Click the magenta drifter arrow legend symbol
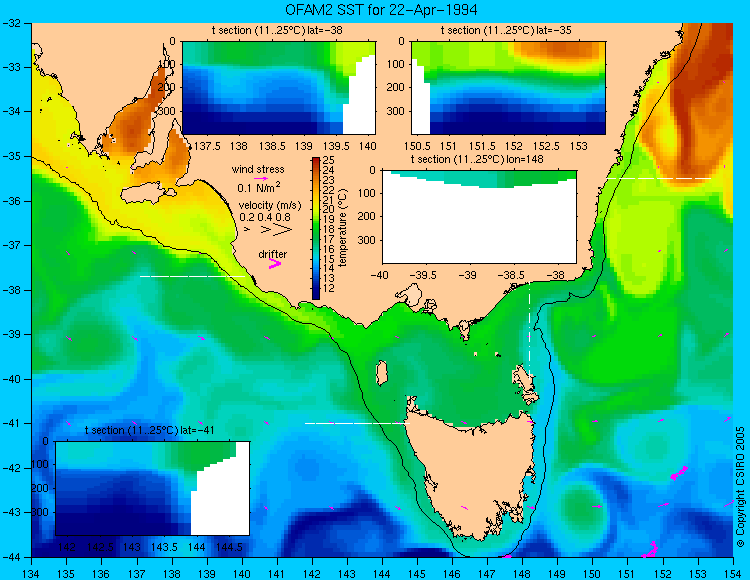Image resolution: width=750 pixels, height=580 pixels. point(275,263)
